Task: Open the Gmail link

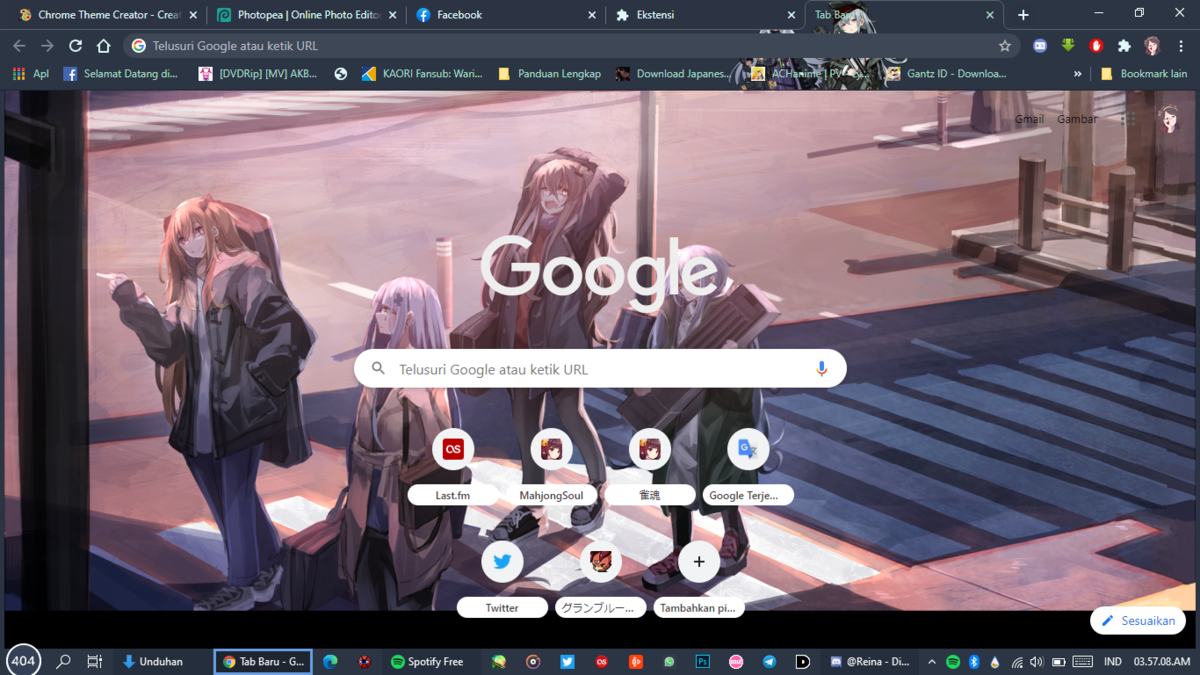Action: [x=1029, y=119]
